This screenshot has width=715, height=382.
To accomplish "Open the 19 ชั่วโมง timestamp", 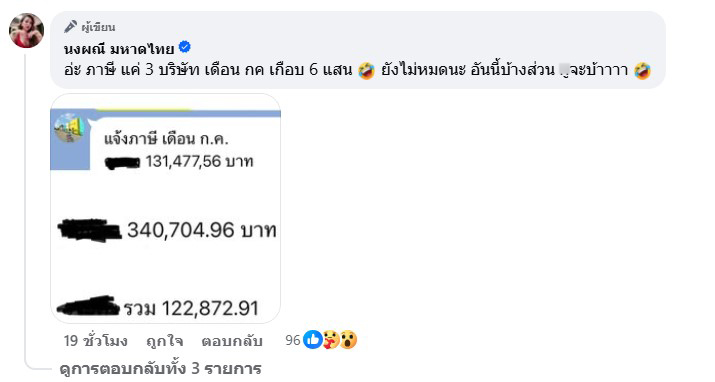I will pos(95,341).
